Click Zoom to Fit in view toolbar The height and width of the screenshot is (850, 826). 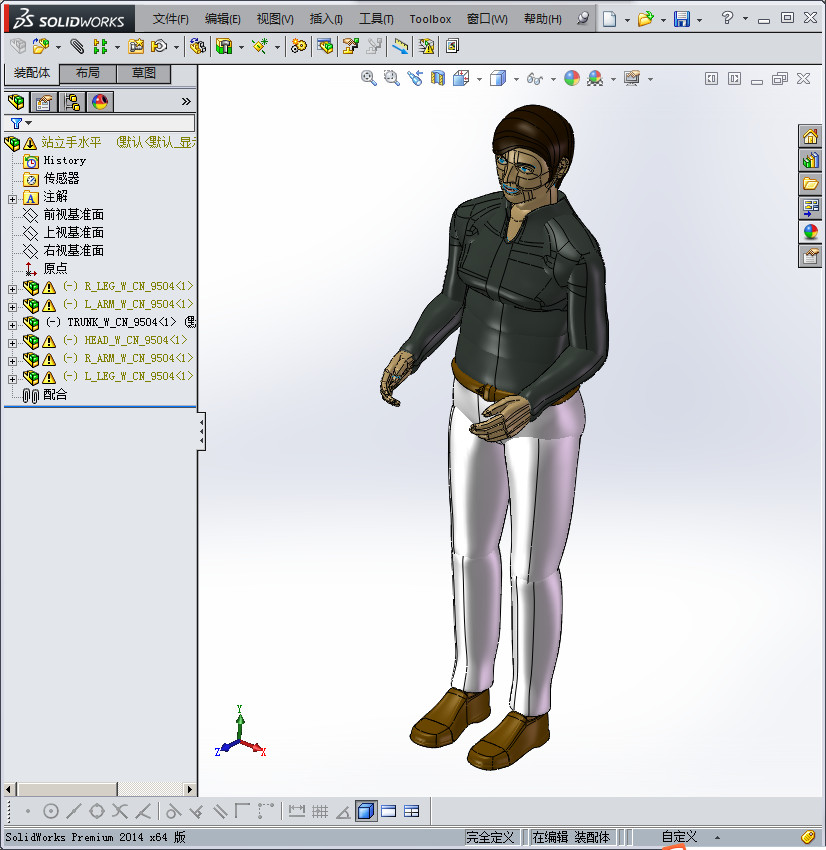(x=369, y=79)
